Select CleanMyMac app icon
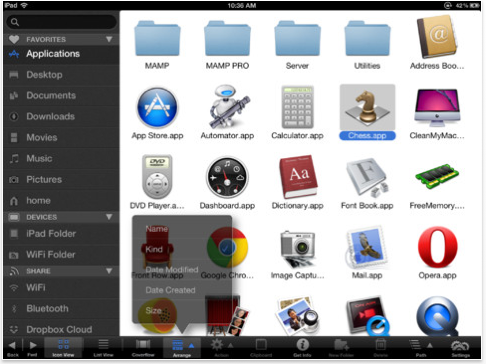The height and width of the screenshot is (364, 486). pos(437,107)
